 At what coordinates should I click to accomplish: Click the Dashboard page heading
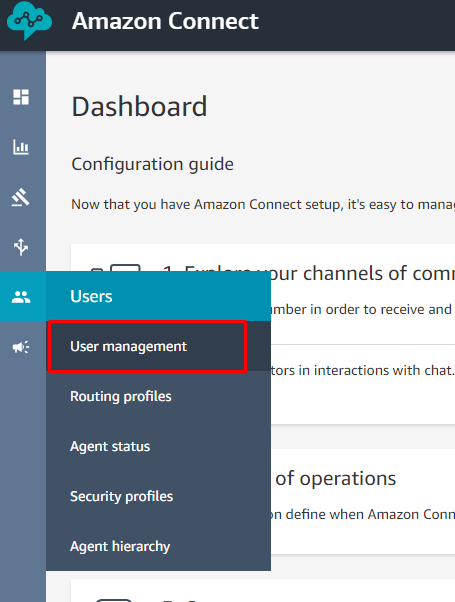[x=139, y=106]
